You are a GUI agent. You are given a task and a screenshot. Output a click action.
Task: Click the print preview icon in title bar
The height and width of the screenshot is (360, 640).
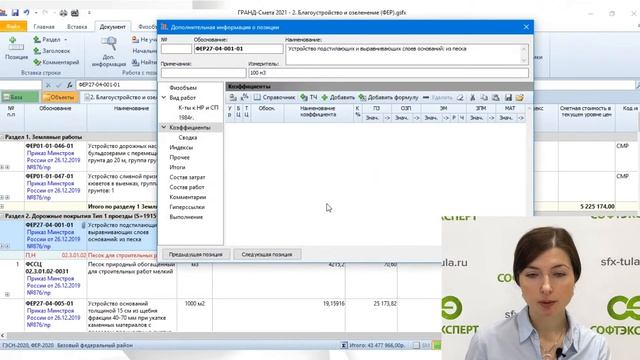tap(75, 13)
